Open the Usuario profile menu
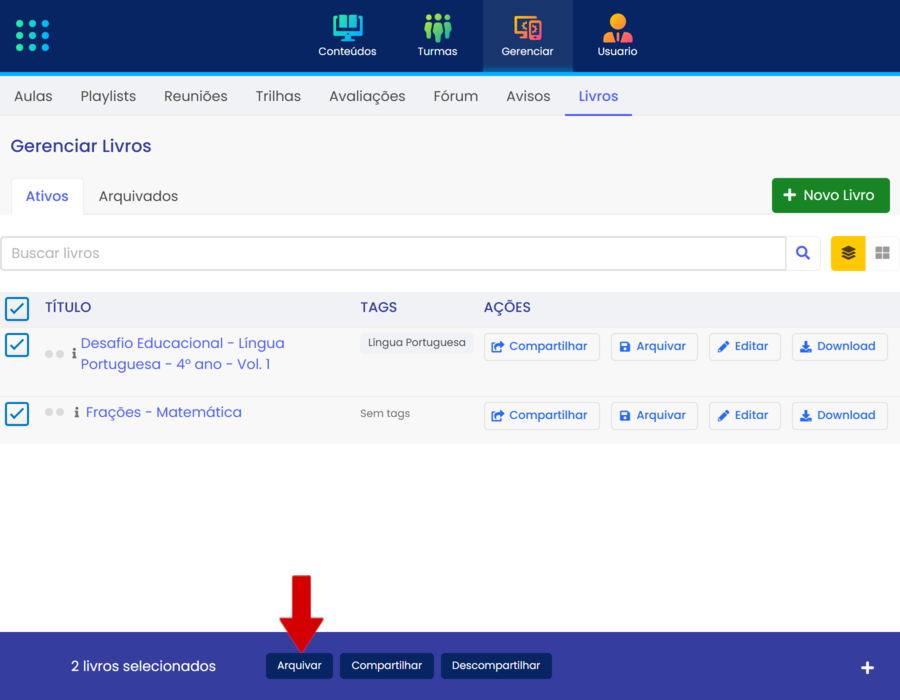 tap(617, 36)
